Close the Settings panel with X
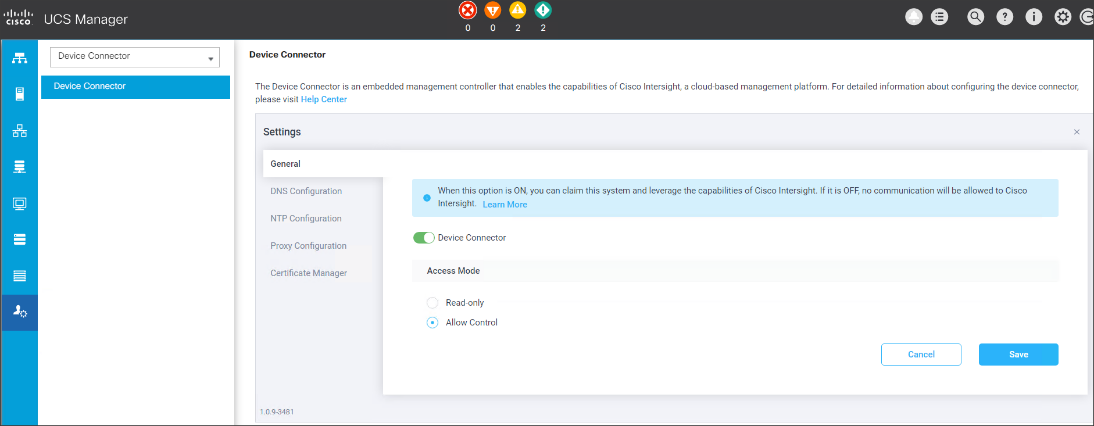This screenshot has height=426, width=1094. pos(1077,132)
